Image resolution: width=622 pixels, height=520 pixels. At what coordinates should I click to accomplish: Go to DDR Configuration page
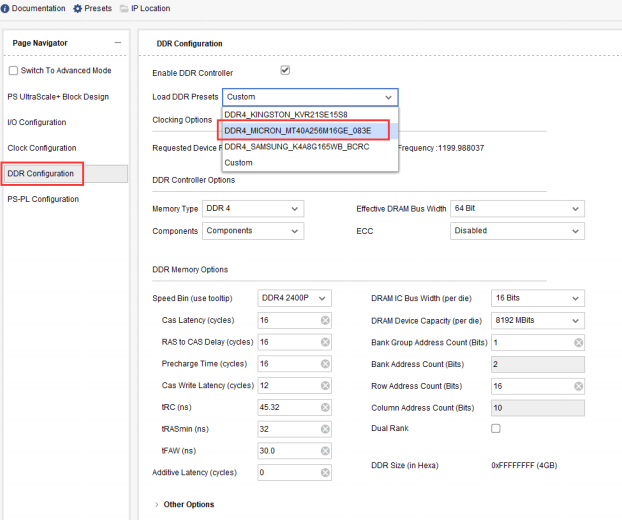pyautogui.click(x=65, y=174)
